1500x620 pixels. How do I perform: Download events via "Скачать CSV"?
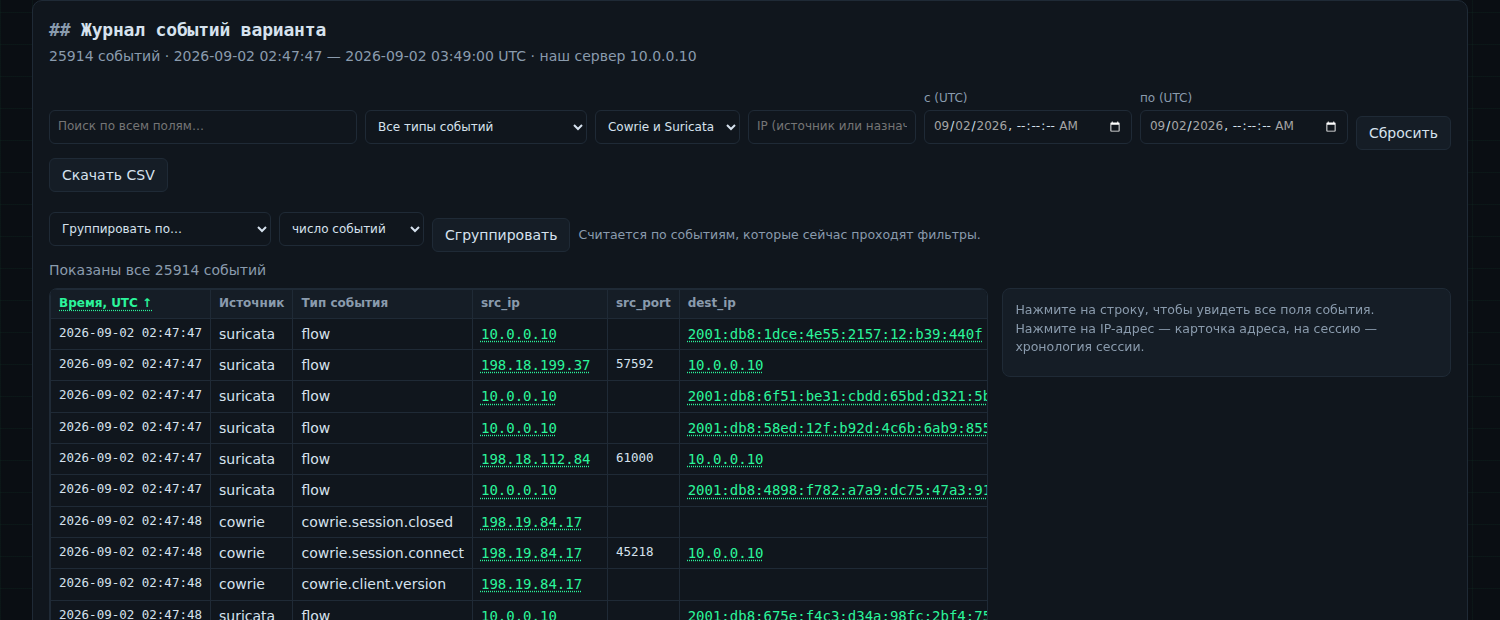(108, 175)
